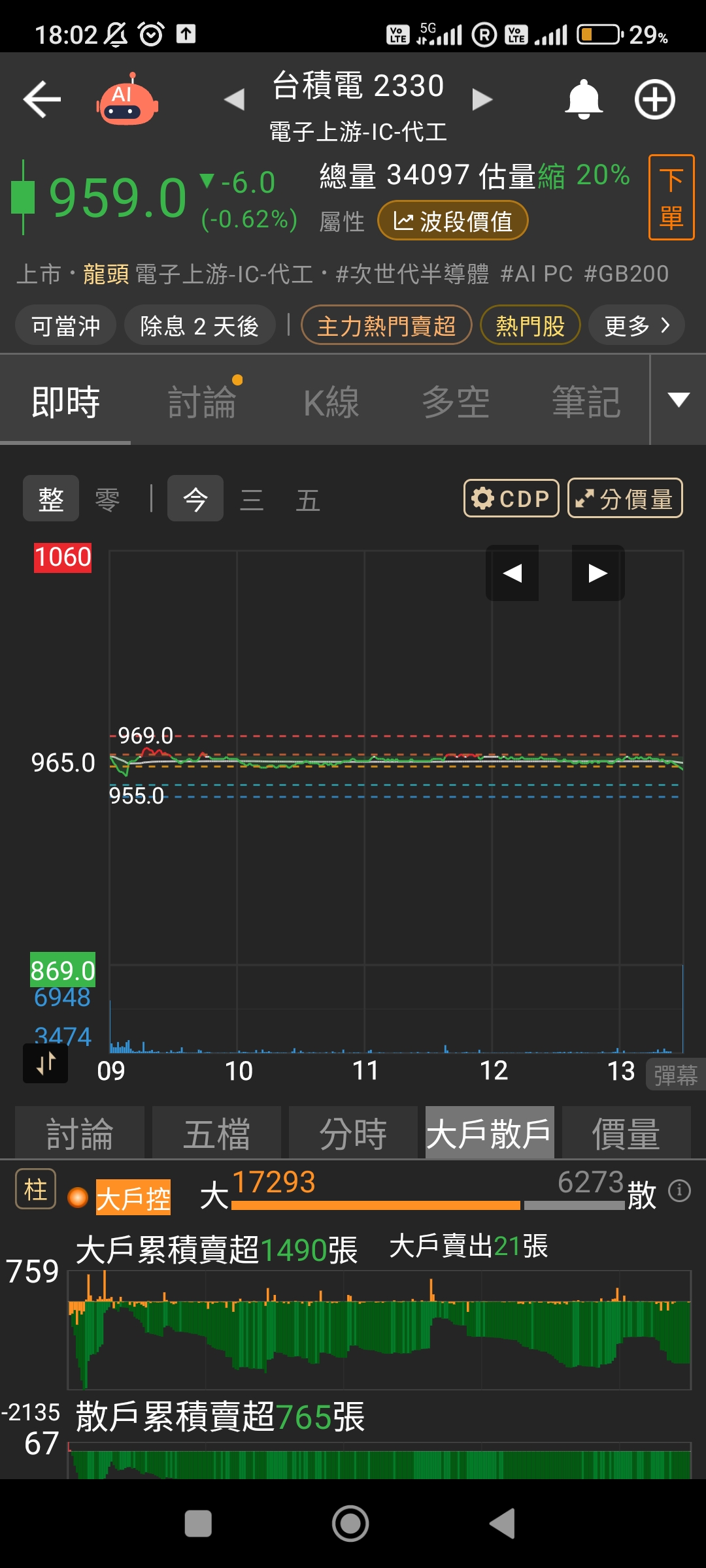706x1568 pixels.
Task: Tap the #次世代半導體 hashtag
Action: (x=412, y=274)
